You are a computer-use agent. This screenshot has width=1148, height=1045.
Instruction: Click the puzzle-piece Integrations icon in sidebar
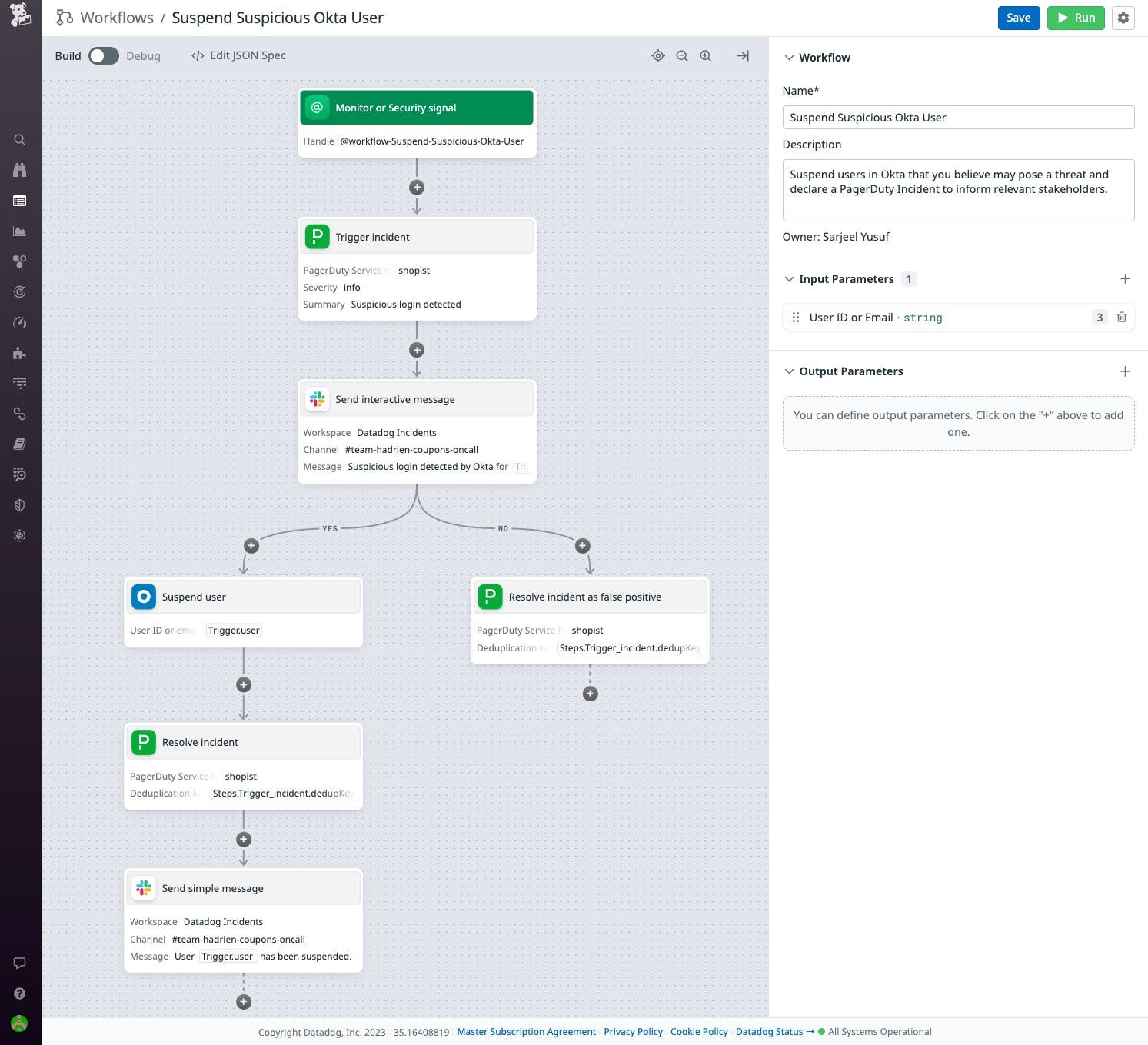(20, 354)
